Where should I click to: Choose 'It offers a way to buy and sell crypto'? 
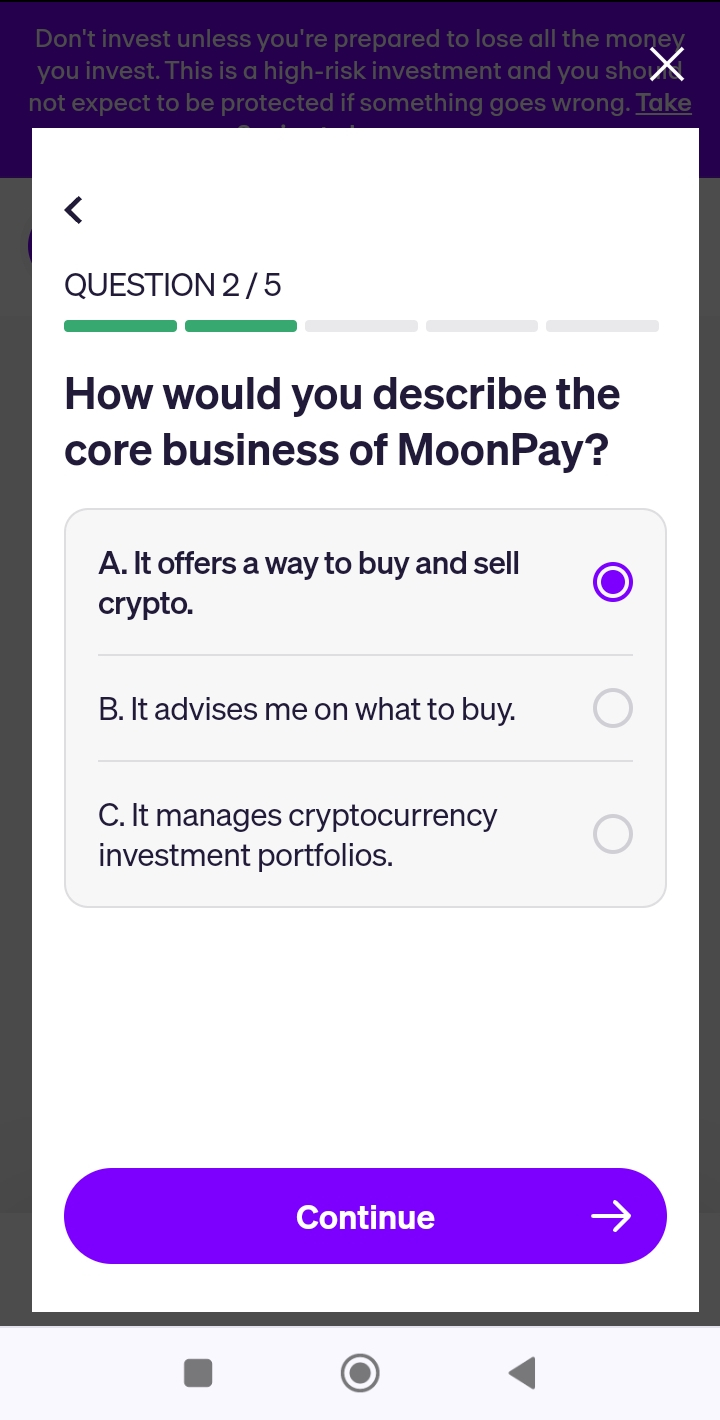click(309, 583)
